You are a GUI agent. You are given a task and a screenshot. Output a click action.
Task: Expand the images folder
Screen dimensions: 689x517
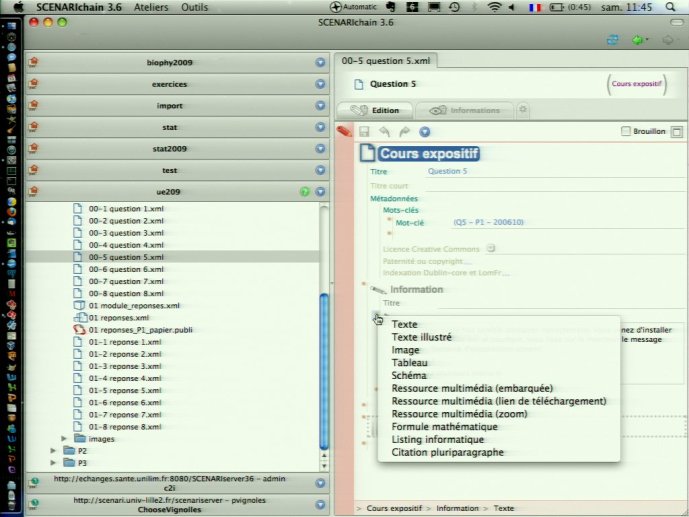[x=64, y=438]
